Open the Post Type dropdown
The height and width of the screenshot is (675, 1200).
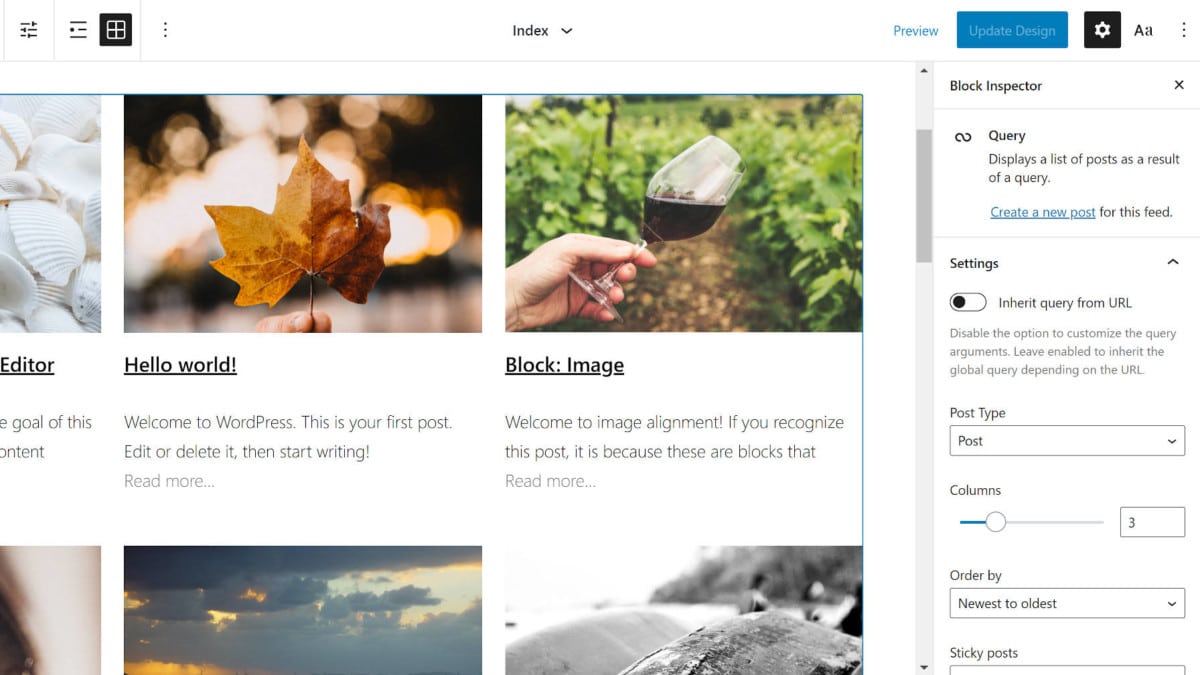[x=1067, y=440]
